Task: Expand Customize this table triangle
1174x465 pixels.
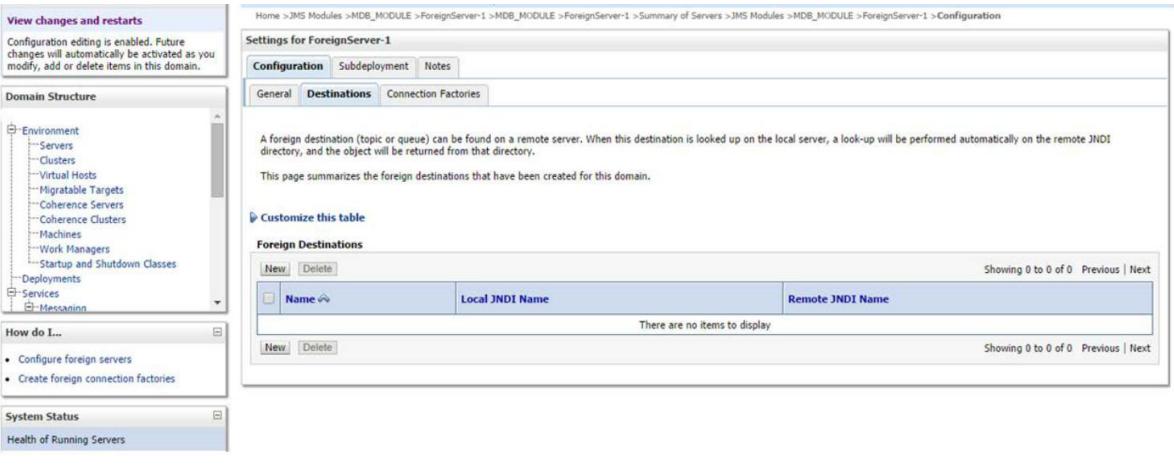Action: coord(253,218)
